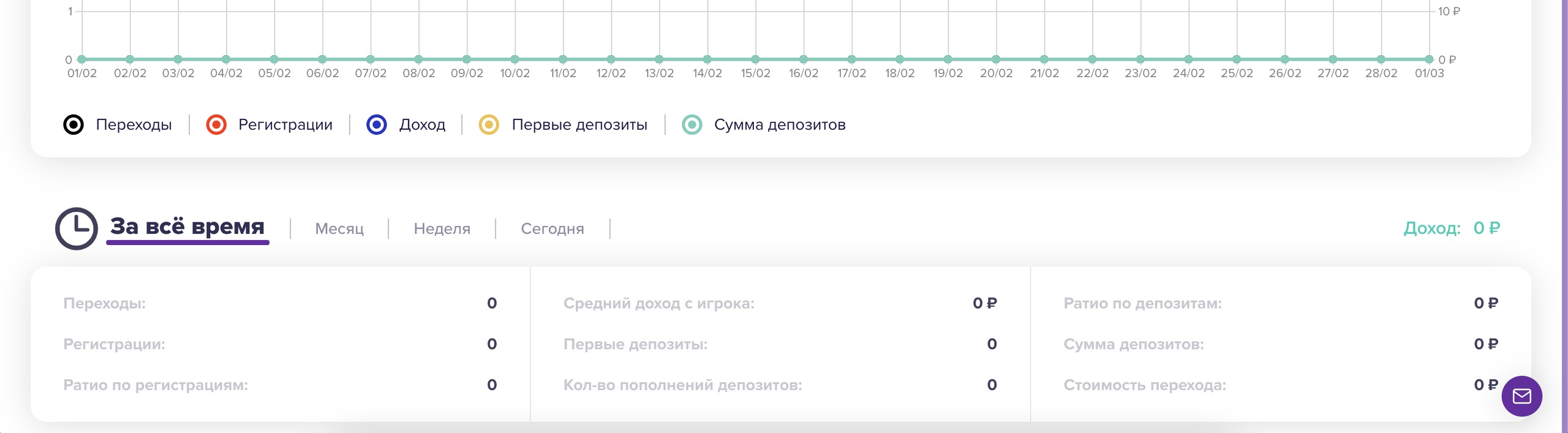Click the Сумма депозитов legend label
Image resolution: width=1568 pixels, height=433 pixels.
tap(779, 125)
